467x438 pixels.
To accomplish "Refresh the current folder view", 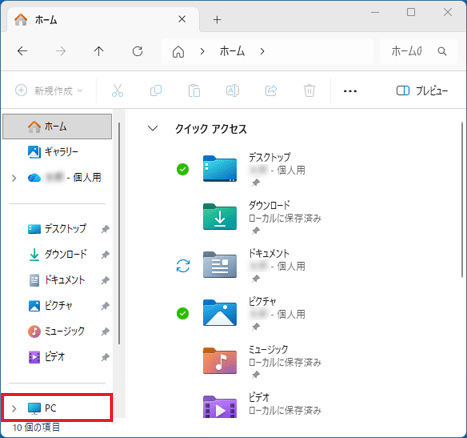I will tap(137, 51).
